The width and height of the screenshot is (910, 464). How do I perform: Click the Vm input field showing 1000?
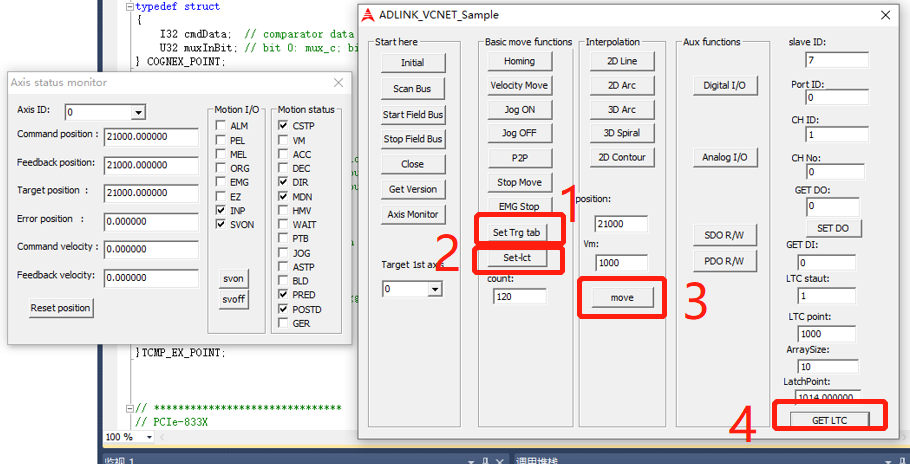[x=621, y=263]
